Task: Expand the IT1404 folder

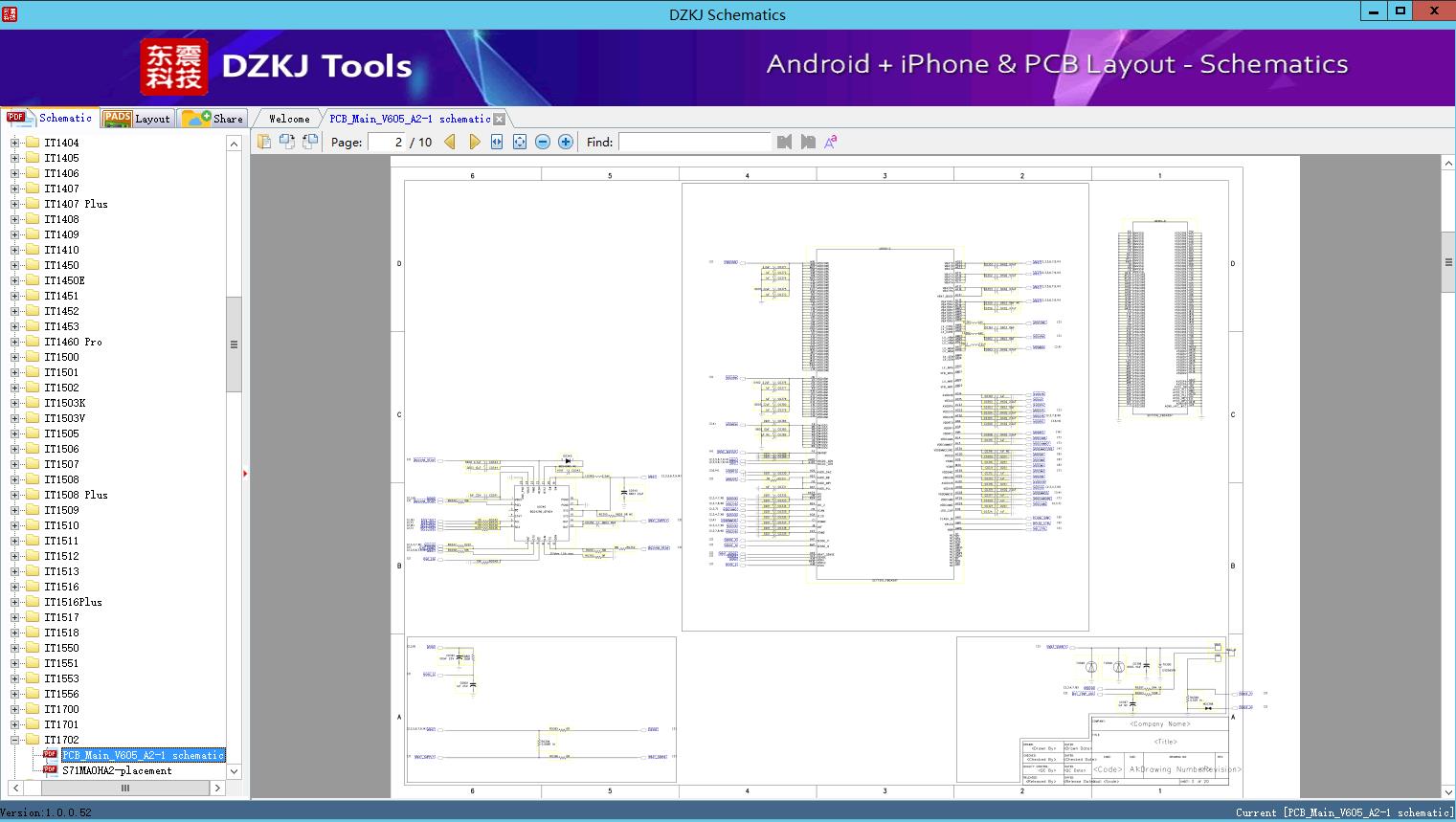Action: [14, 143]
